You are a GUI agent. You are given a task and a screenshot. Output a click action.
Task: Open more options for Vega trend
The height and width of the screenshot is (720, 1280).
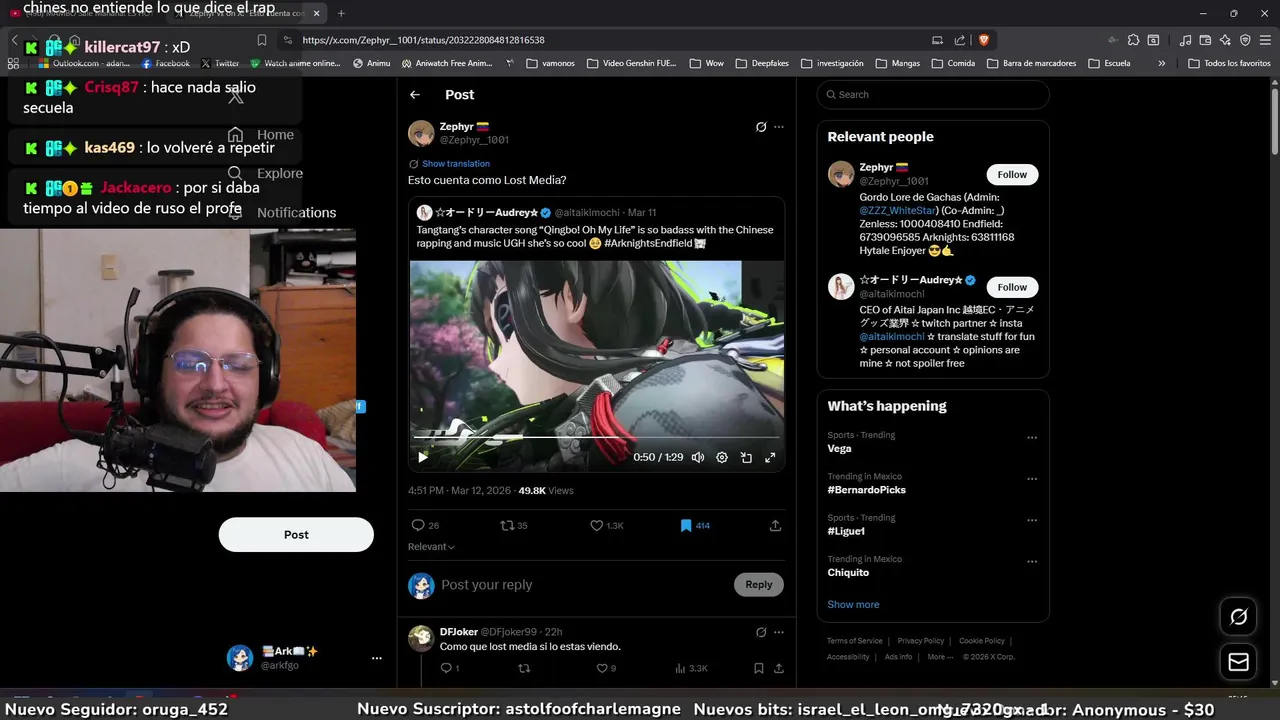1032,438
